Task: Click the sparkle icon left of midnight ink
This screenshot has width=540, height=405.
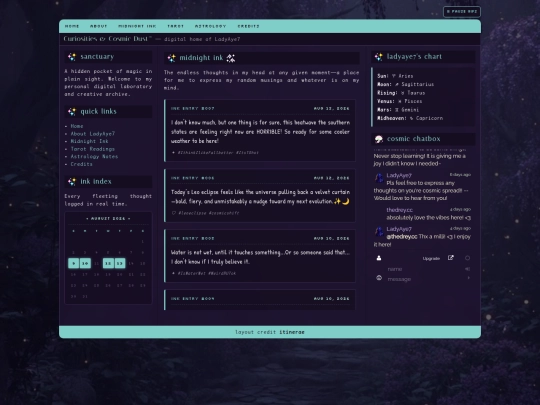Action: 171,58
